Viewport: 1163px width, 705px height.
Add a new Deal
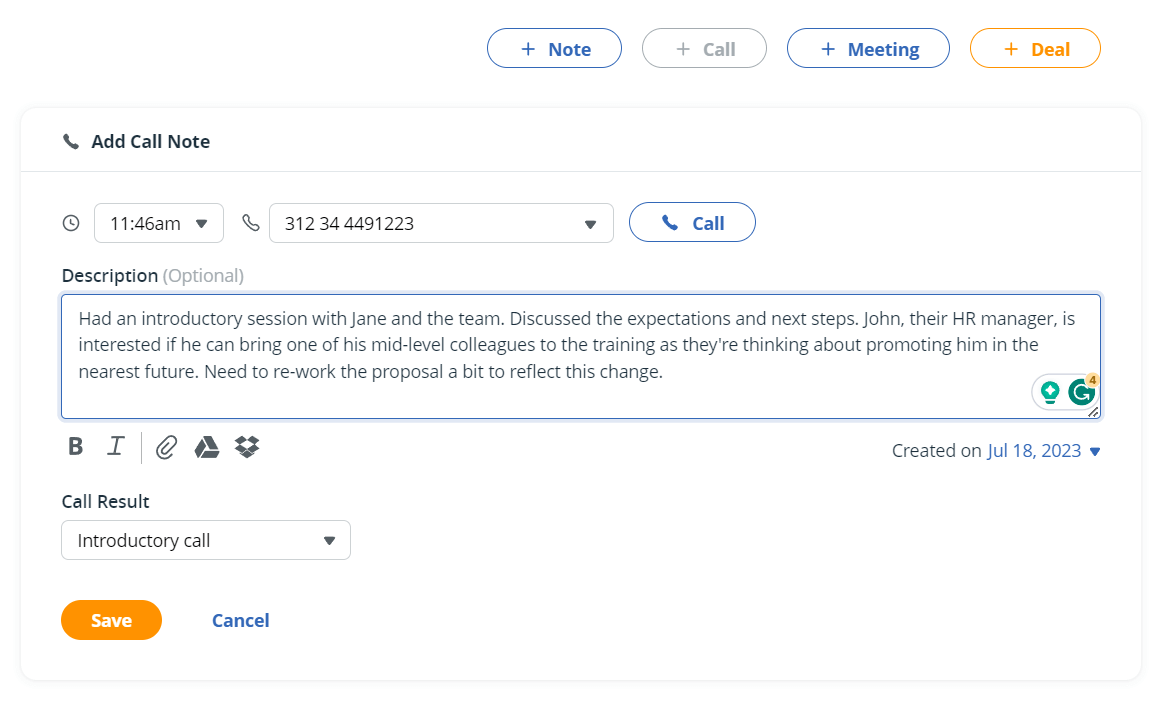(x=1035, y=47)
